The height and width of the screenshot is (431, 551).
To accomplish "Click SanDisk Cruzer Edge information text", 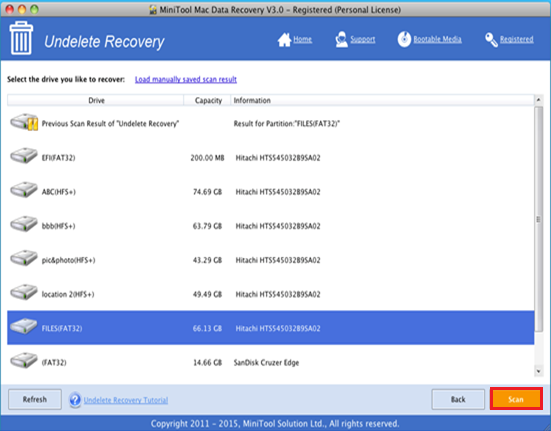I will (266, 363).
